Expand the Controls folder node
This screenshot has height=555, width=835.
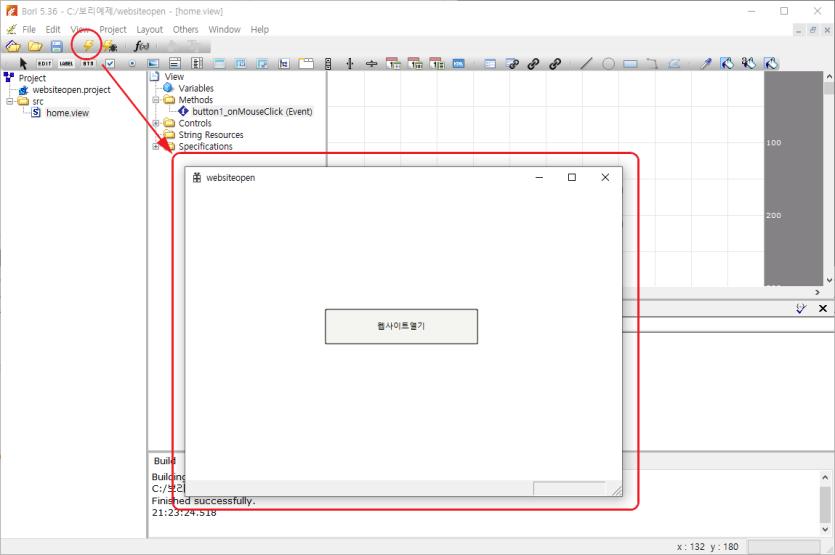pos(156,123)
